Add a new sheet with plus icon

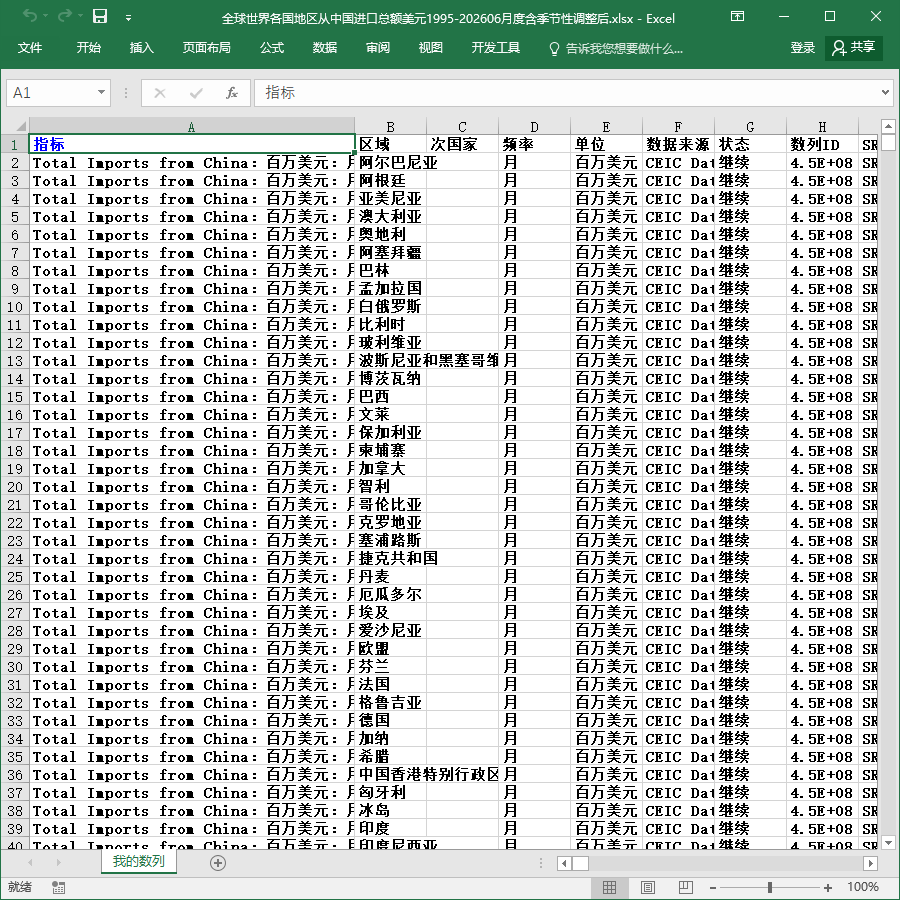[x=218, y=863]
